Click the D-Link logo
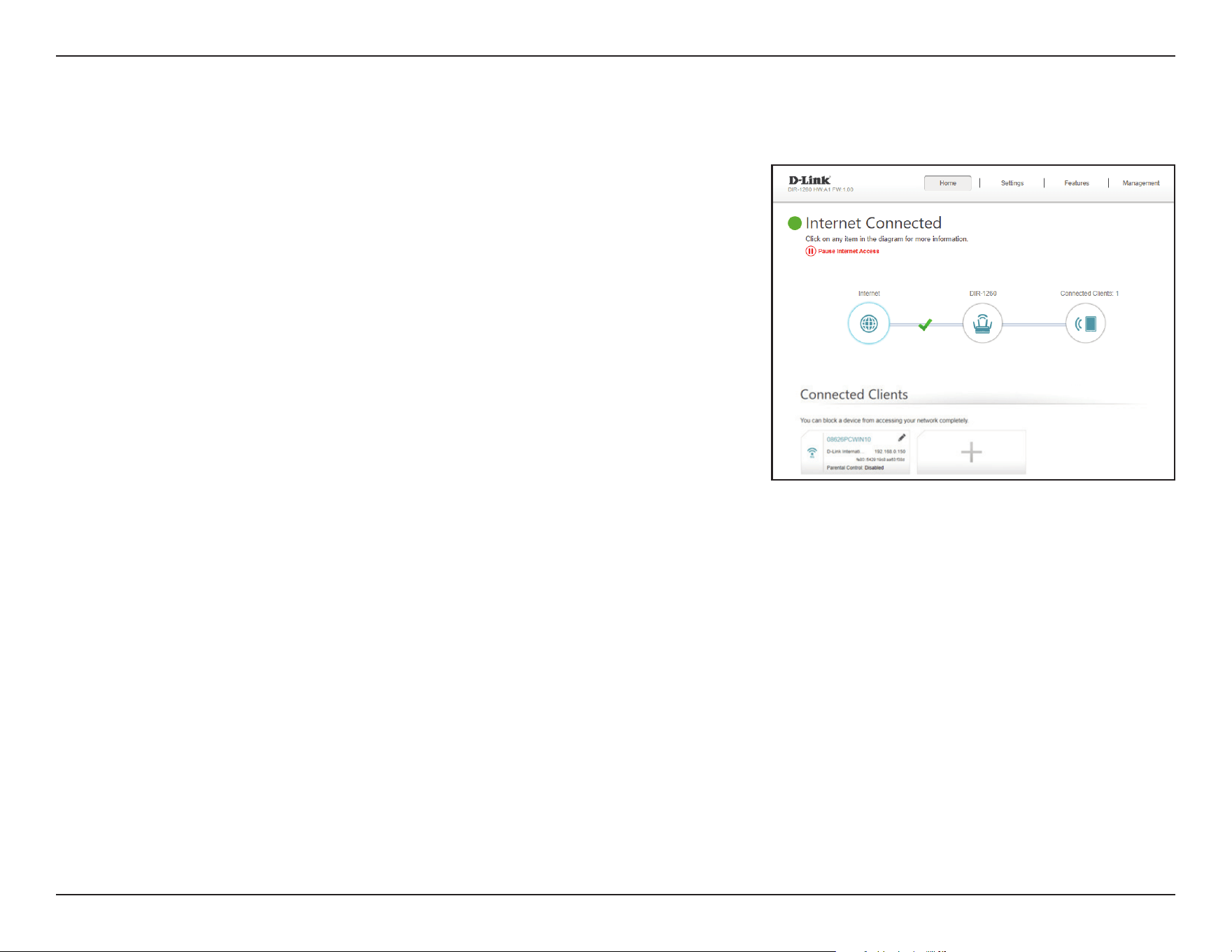The image size is (1232, 952). (x=809, y=180)
